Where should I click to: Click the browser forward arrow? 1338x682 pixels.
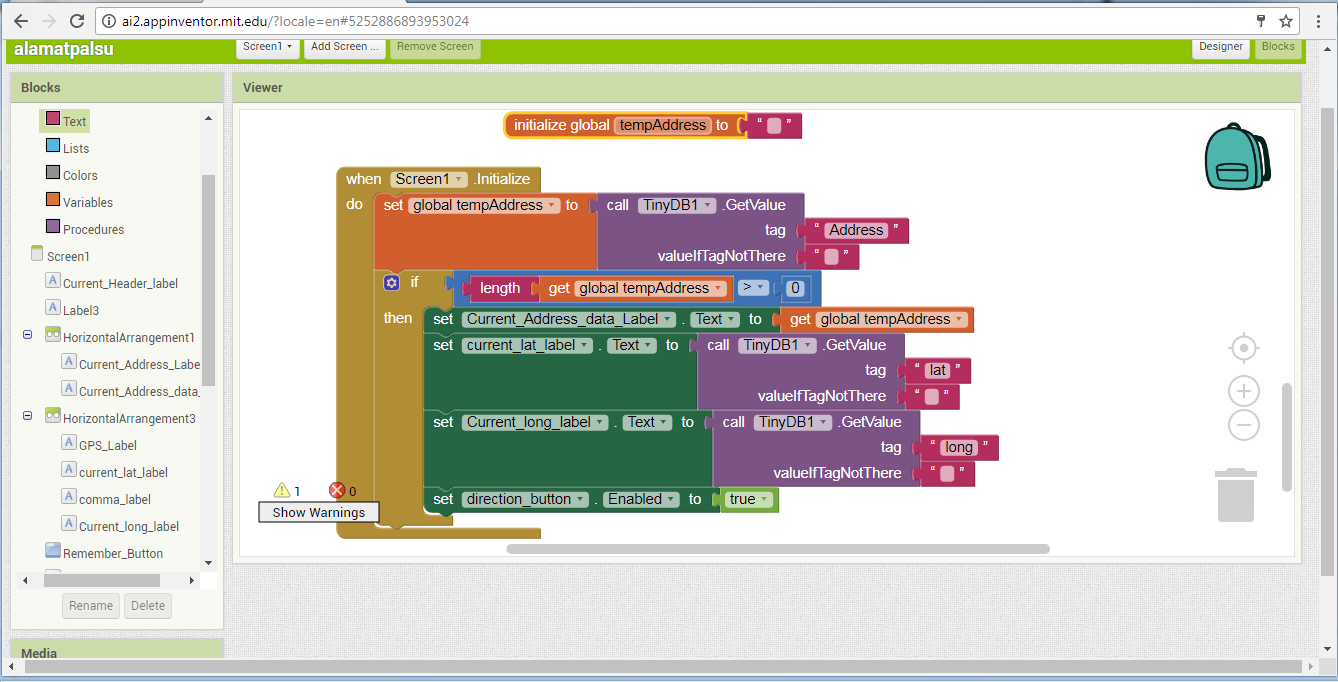[49, 21]
